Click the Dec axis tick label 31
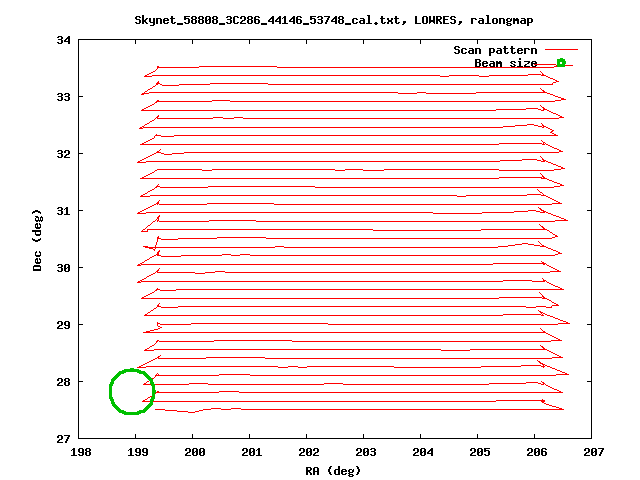 point(64,211)
